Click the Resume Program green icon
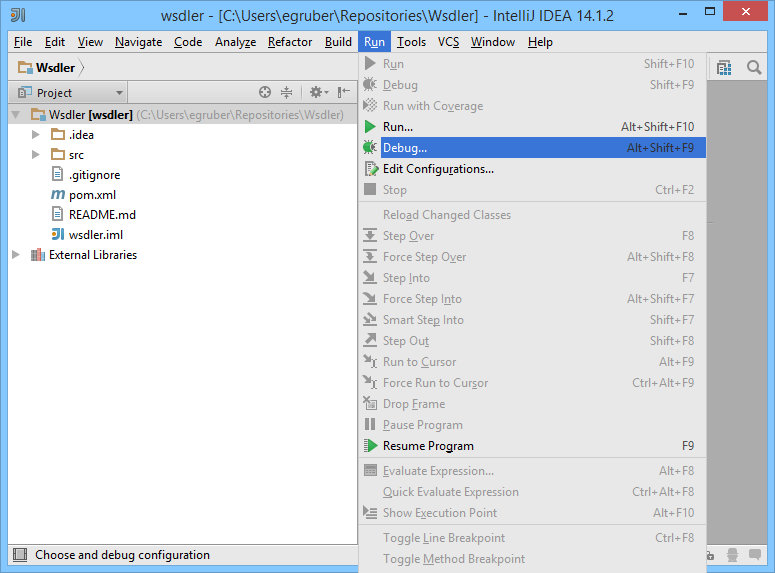Viewport: 775px width, 573px height. pos(370,445)
